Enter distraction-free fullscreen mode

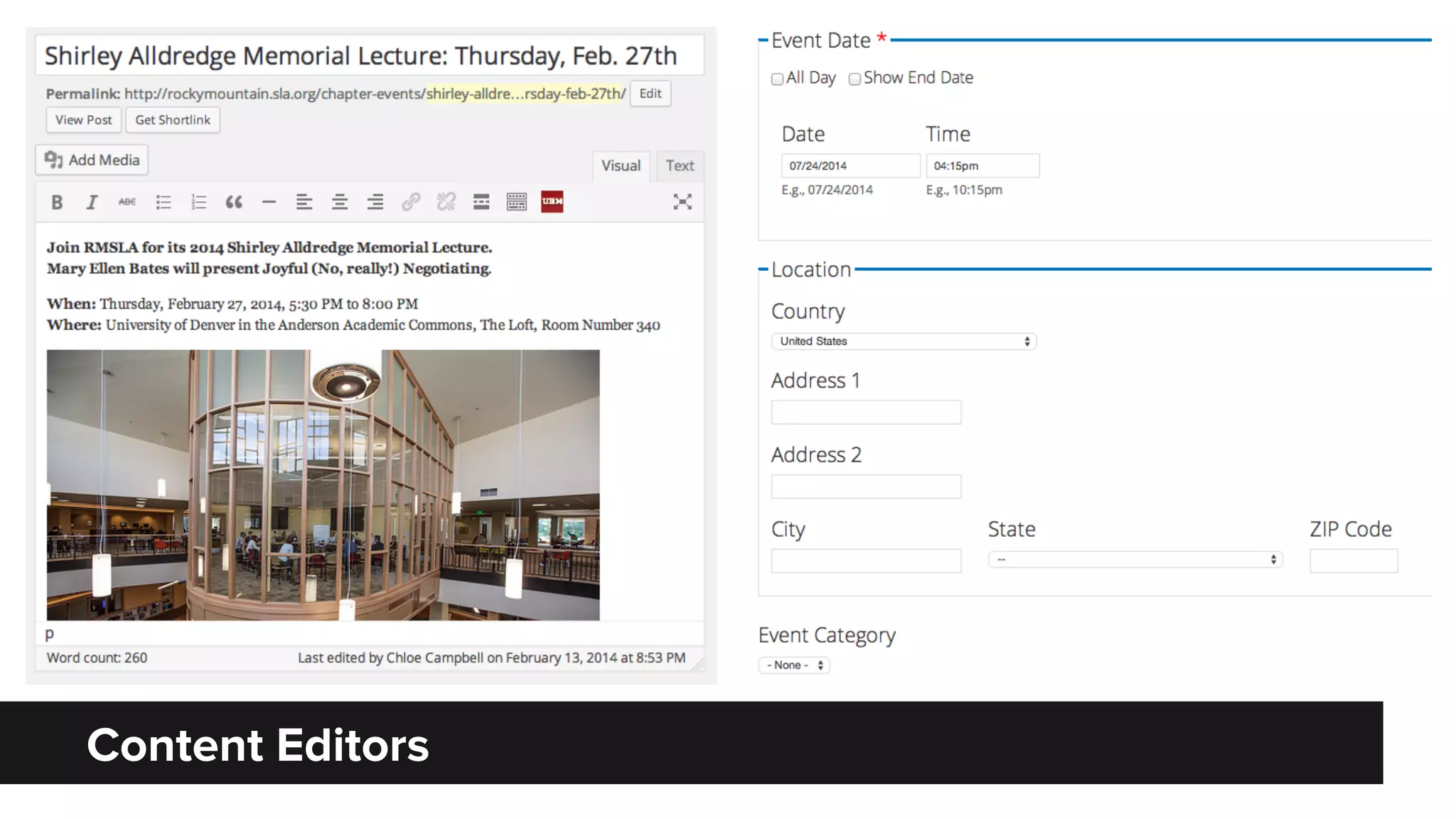pyautogui.click(x=682, y=203)
